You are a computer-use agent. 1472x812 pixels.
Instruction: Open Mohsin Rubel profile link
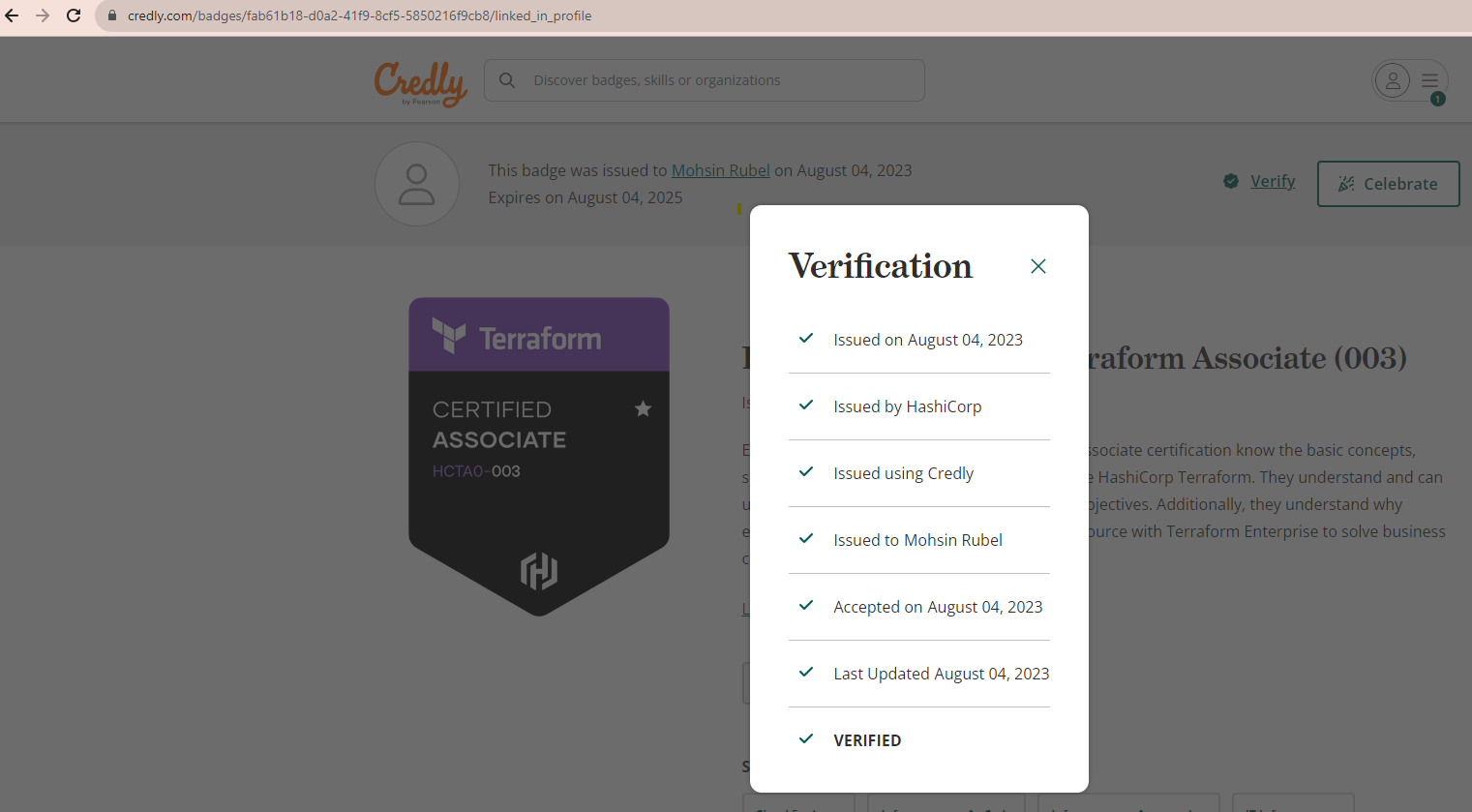coord(720,170)
